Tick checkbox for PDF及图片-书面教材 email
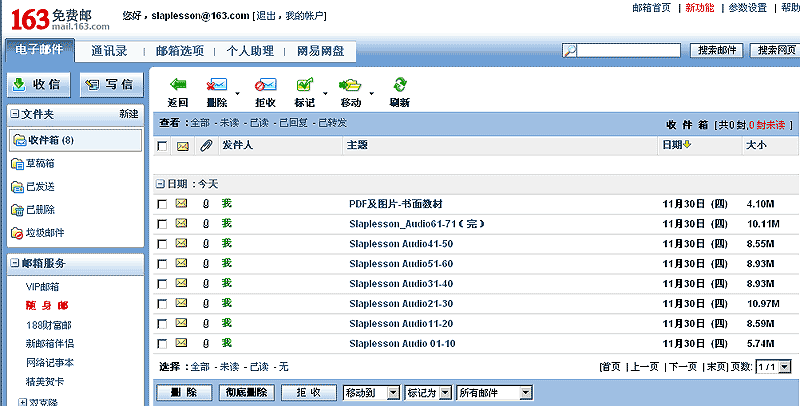 click(x=162, y=204)
